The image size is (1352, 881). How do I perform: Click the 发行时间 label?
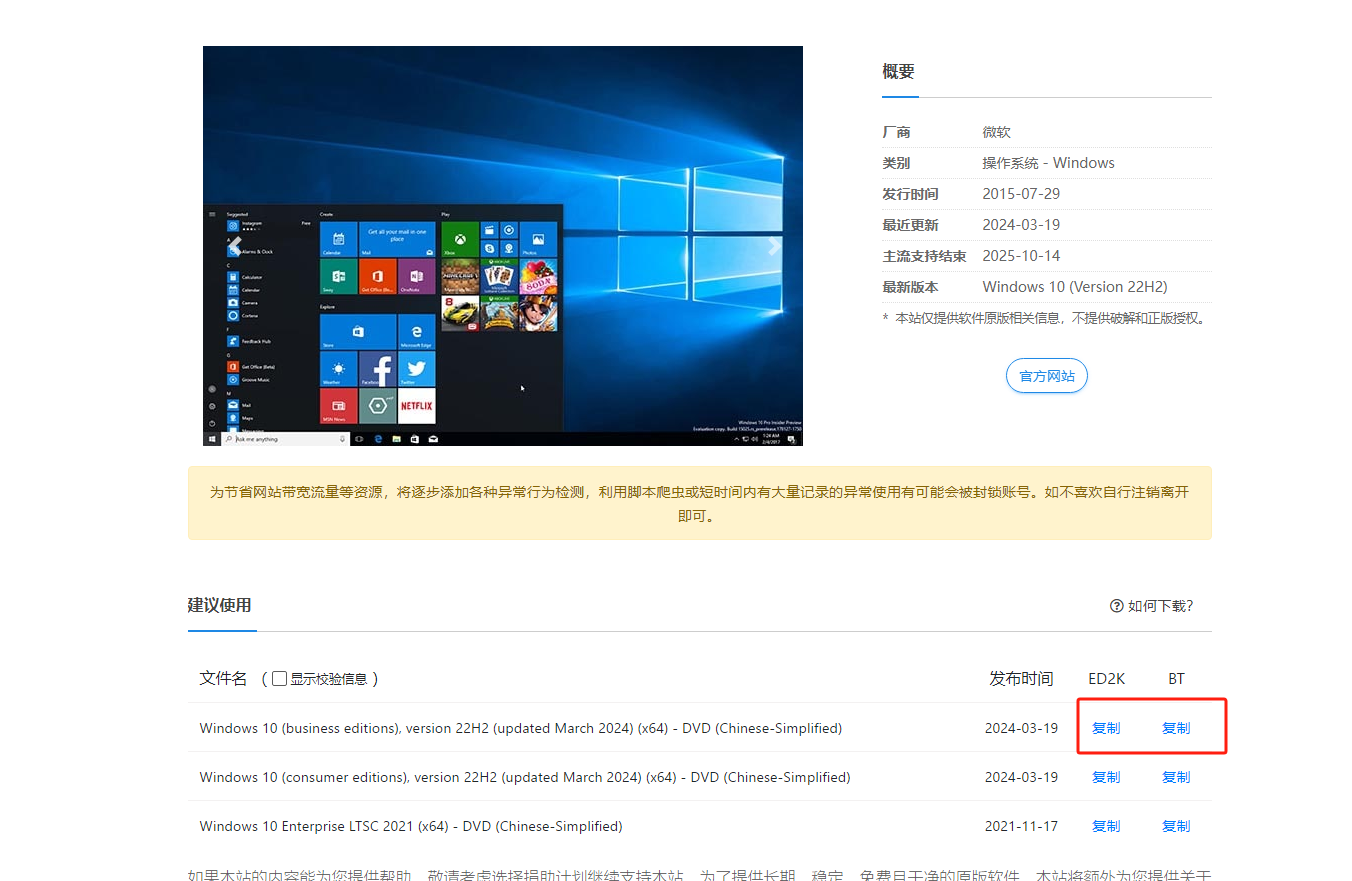[910, 194]
